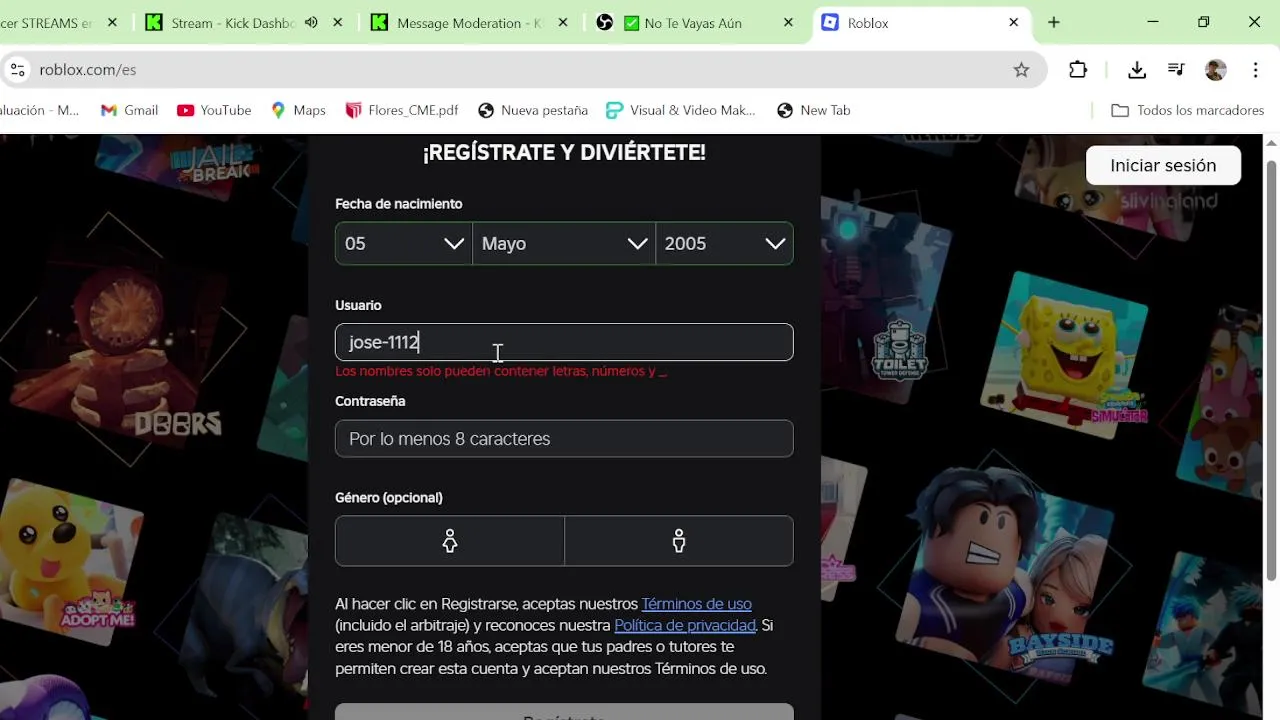This screenshot has width=1280, height=720.
Task: Open the Visual & Video Mak... bookmark
Action: (x=681, y=110)
